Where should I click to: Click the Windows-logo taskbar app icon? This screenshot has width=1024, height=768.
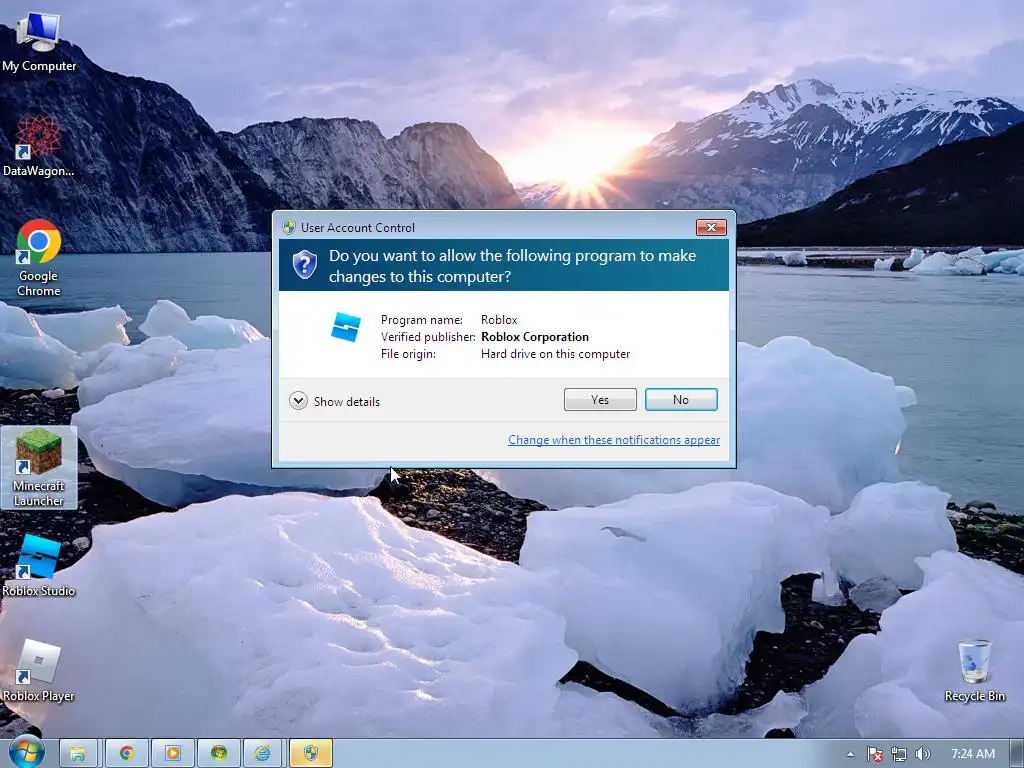tap(218, 754)
